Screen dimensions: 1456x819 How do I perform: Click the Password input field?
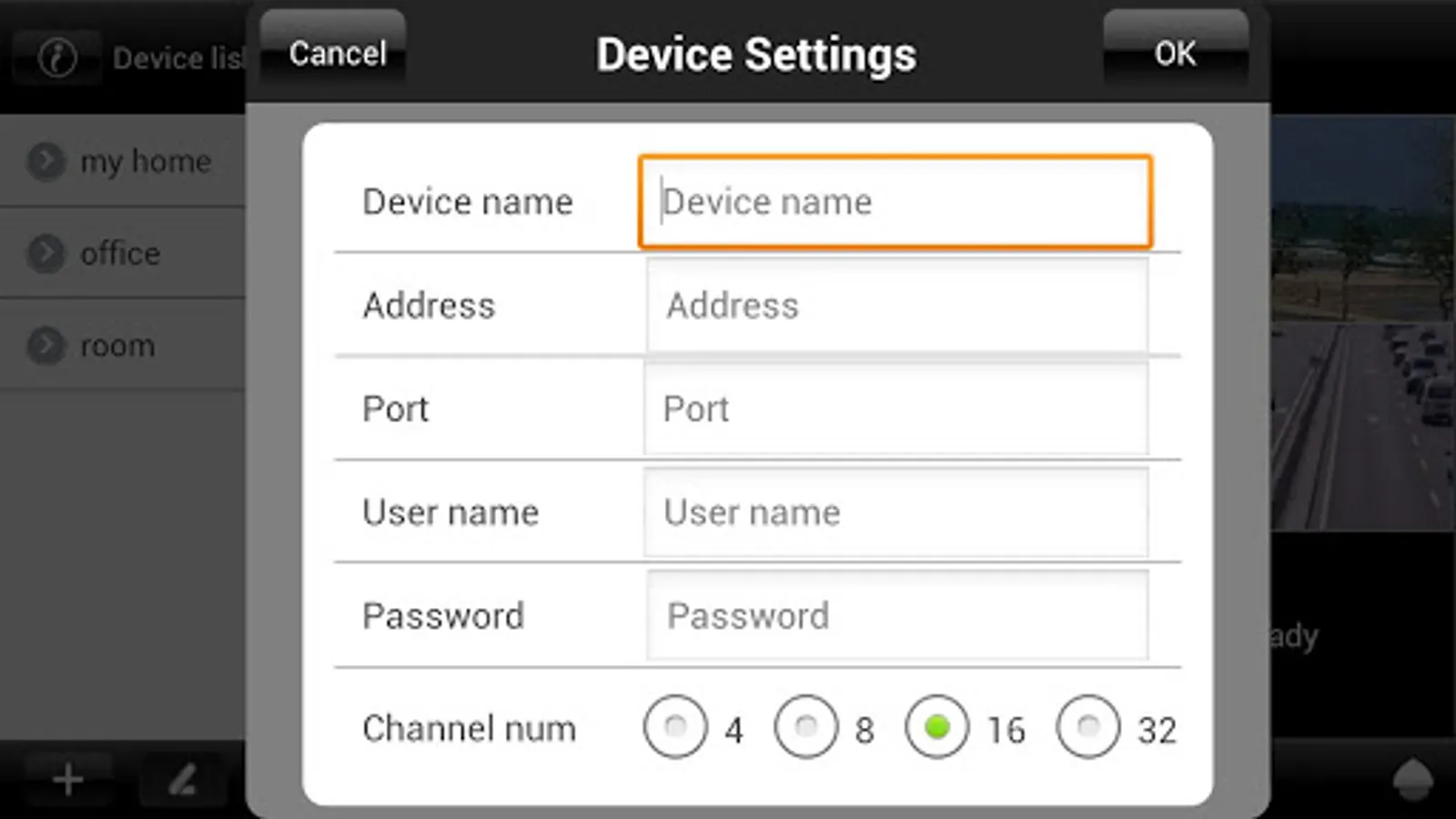(x=896, y=616)
